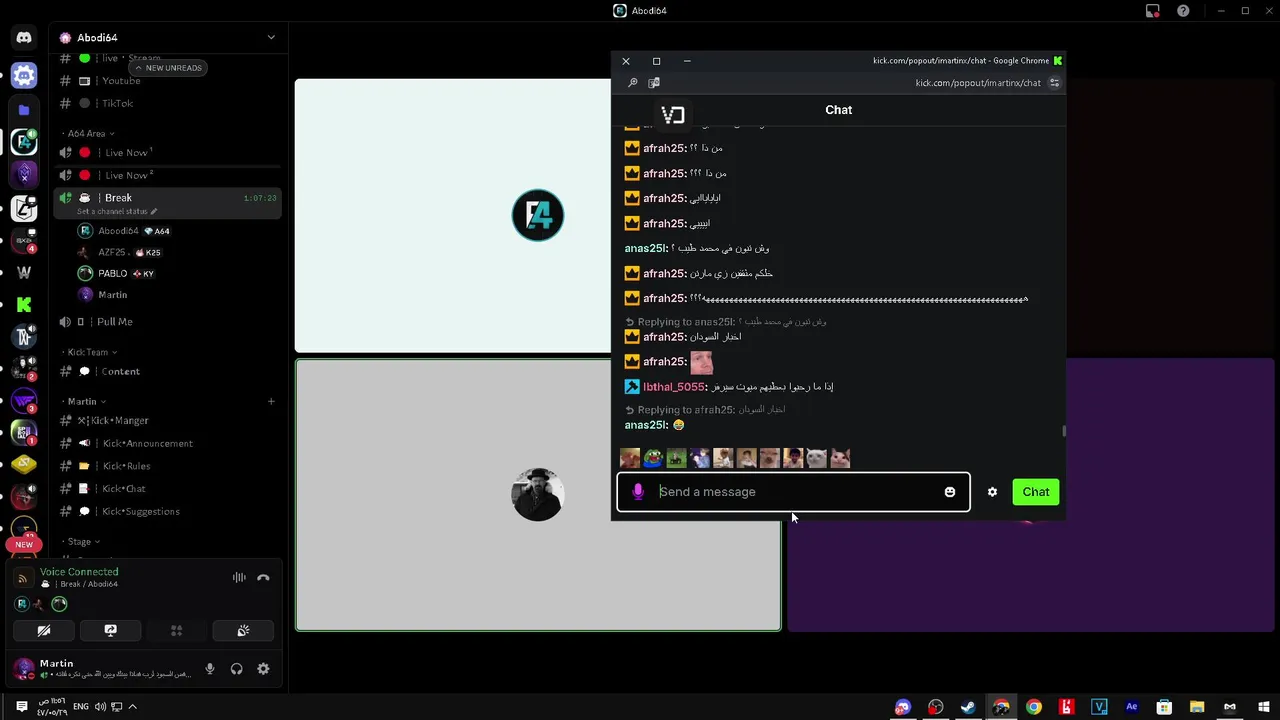
Task: Open volume control in system tray
Action: pos(100,707)
